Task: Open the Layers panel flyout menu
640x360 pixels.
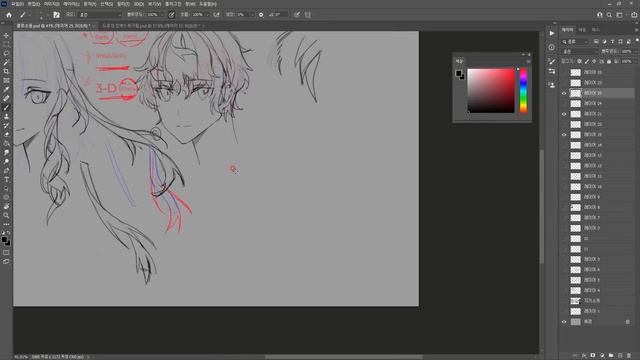Action: point(636,30)
